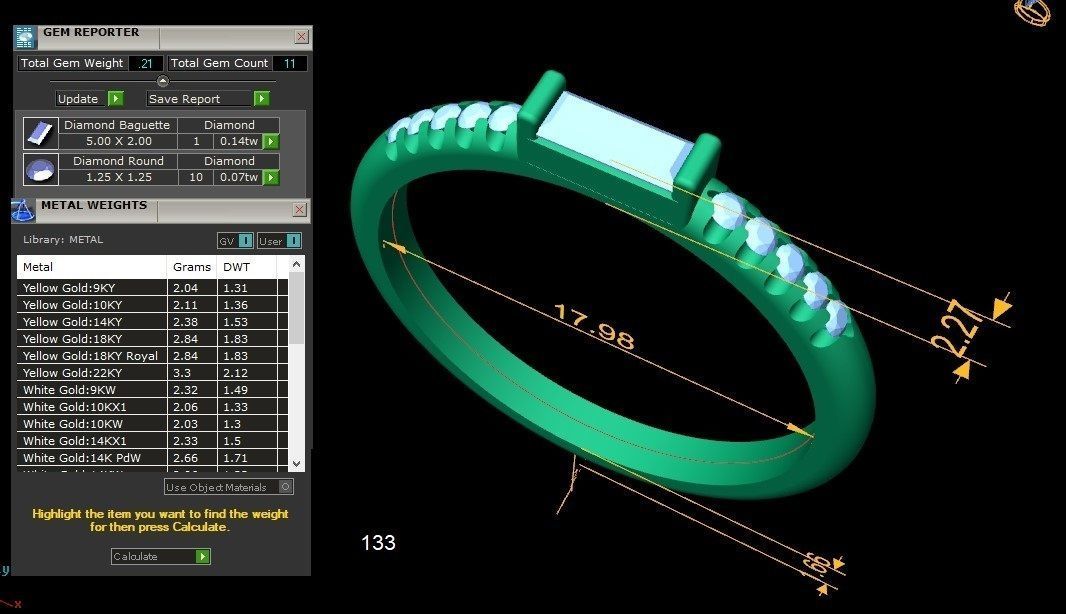Select the Yellow Gold:10KY row
The height and width of the screenshot is (614, 1066).
coord(152,305)
